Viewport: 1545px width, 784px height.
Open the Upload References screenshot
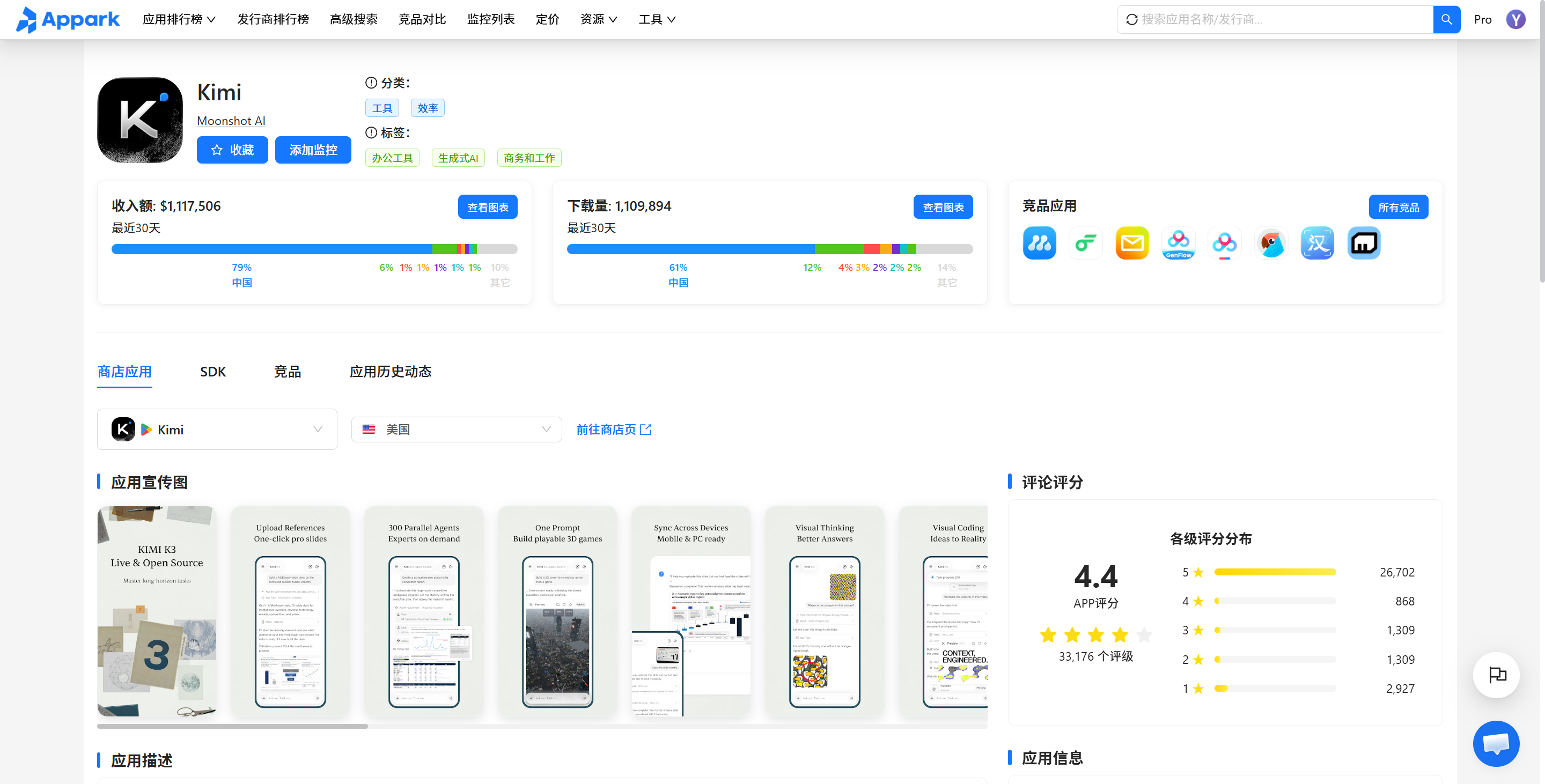[290, 611]
